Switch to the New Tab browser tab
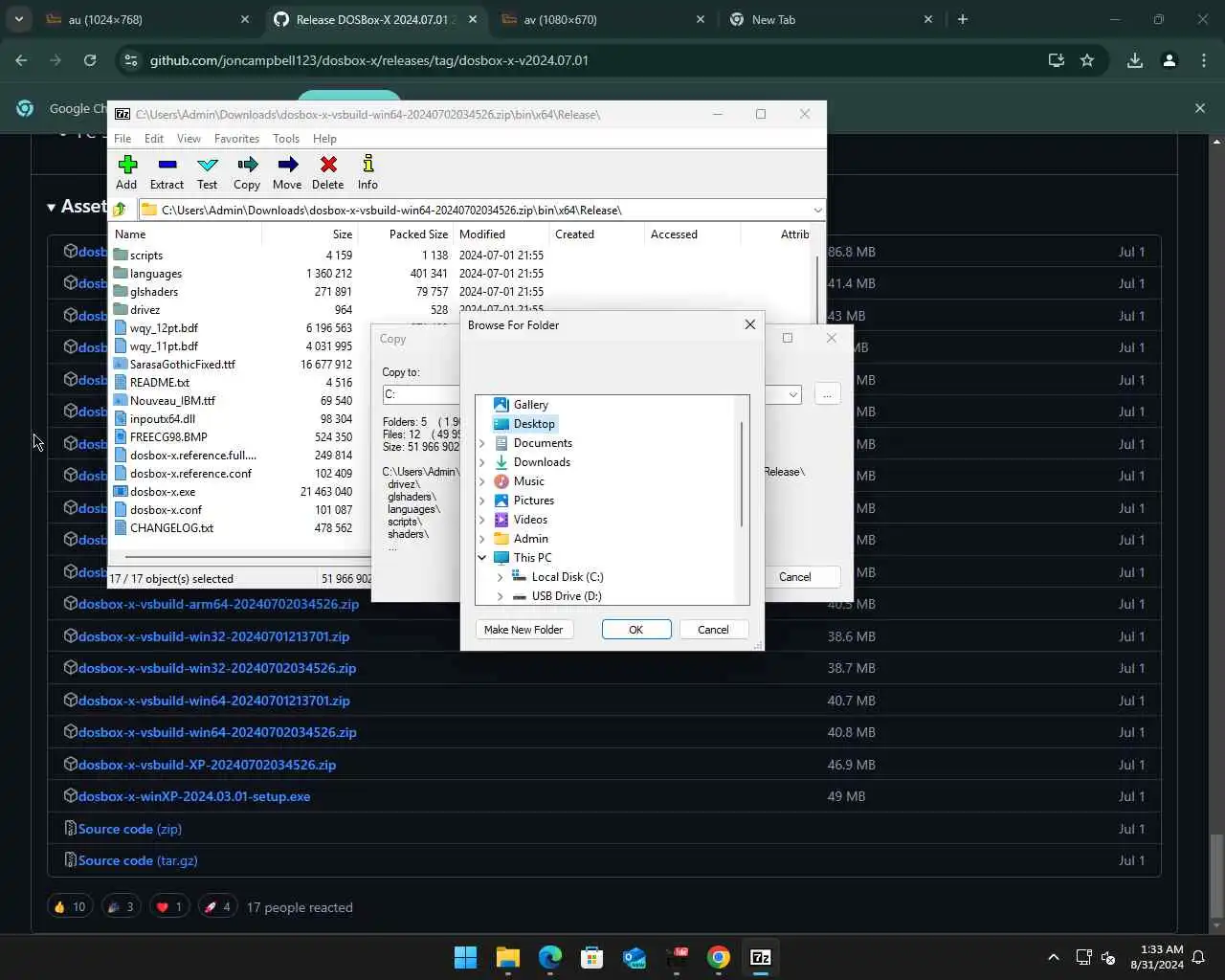Screen dimensions: 1225x980 (x=831, y=19)
